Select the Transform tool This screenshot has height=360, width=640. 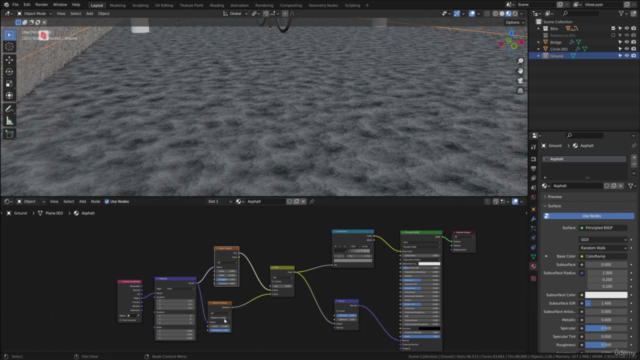[x=9, y=96]
